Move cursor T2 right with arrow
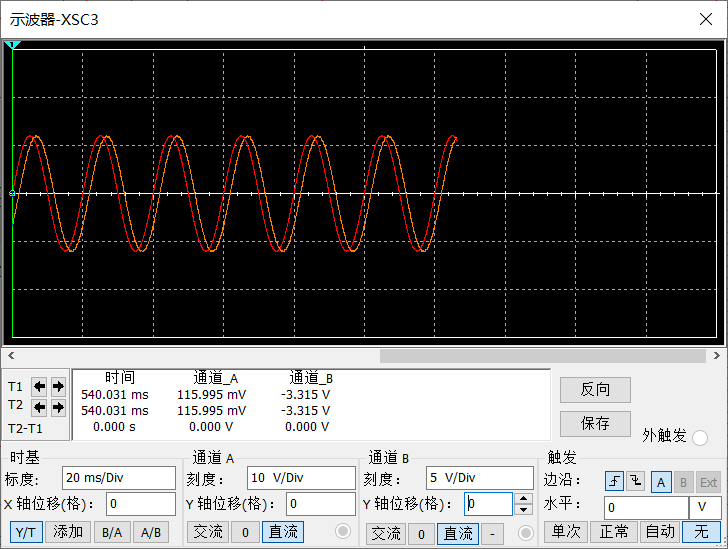 pyautogui.click(x=58, y=407)
